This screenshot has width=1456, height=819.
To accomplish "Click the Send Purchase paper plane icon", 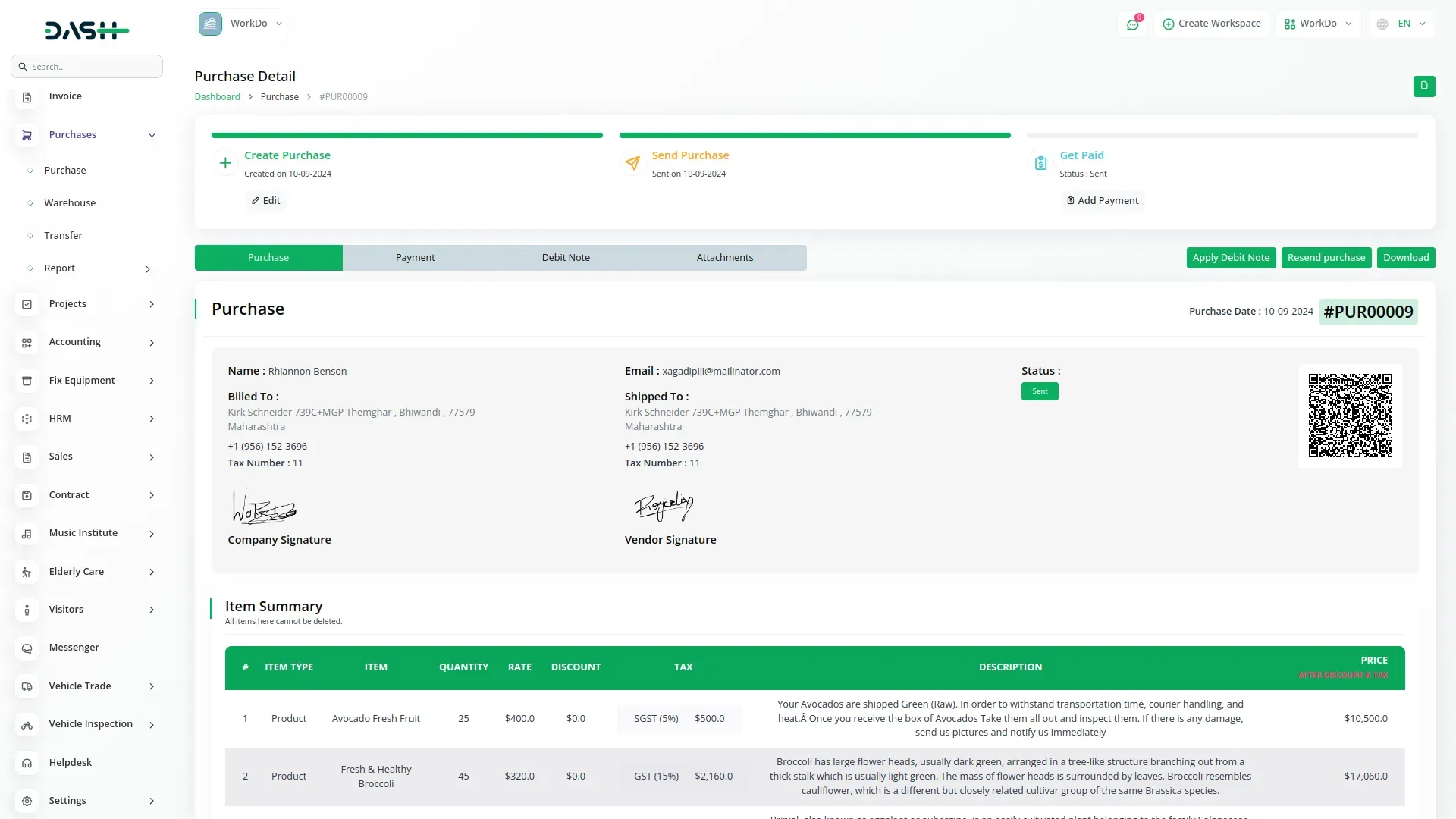I will 632,163.
